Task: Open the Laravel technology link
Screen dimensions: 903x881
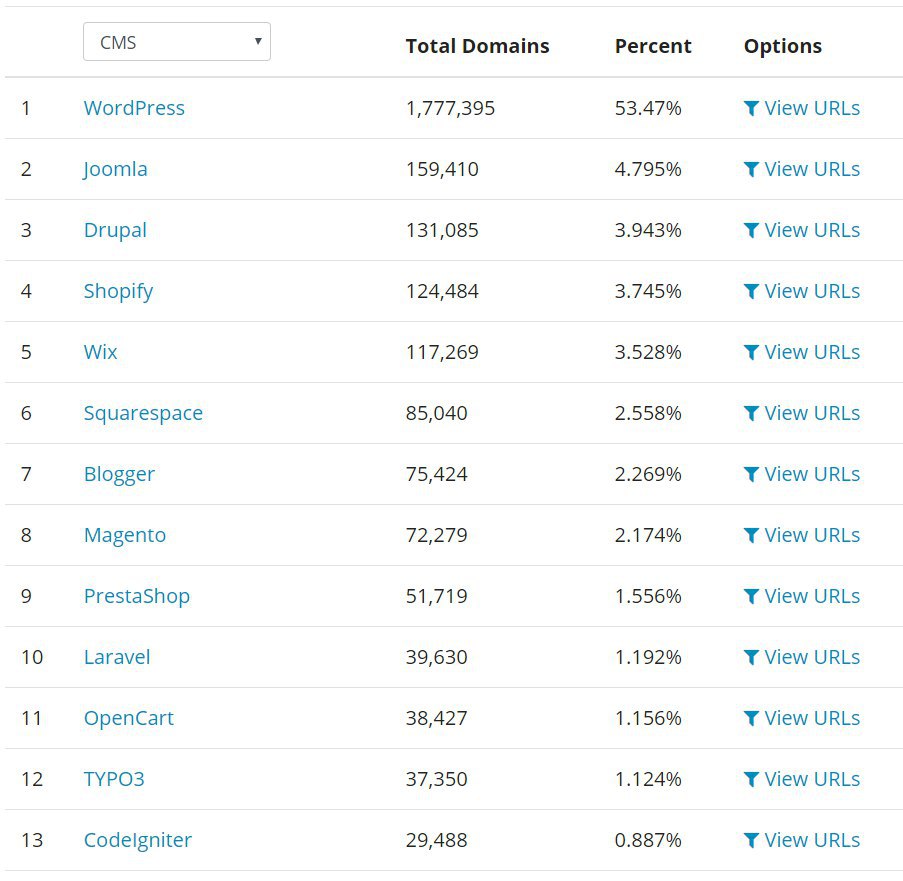Action: (x=117, y=657)
